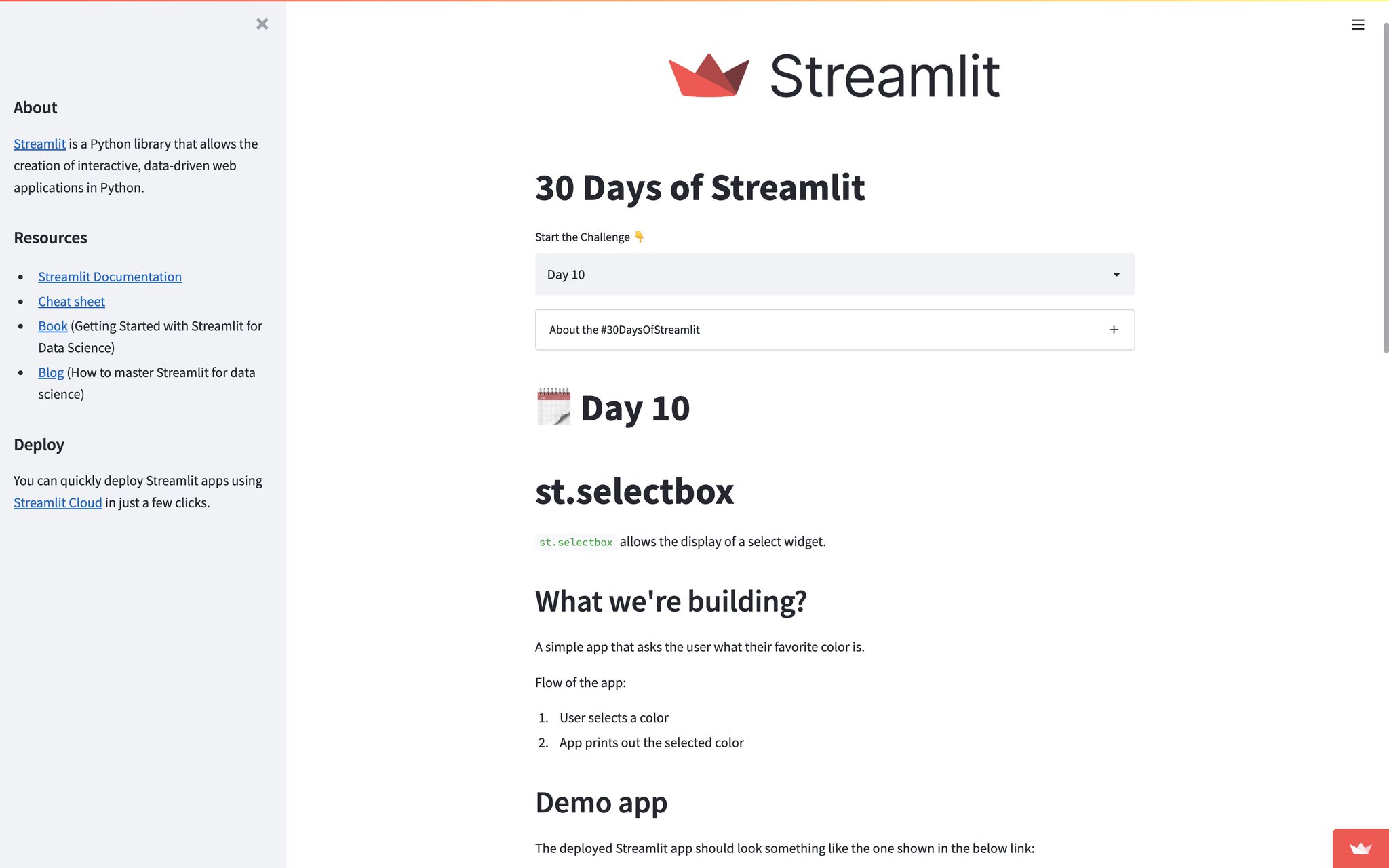Click the plus icon on the About expander
Image resolution: width=1389 pixels, height=868 pixels.
tap(1114, 330)
